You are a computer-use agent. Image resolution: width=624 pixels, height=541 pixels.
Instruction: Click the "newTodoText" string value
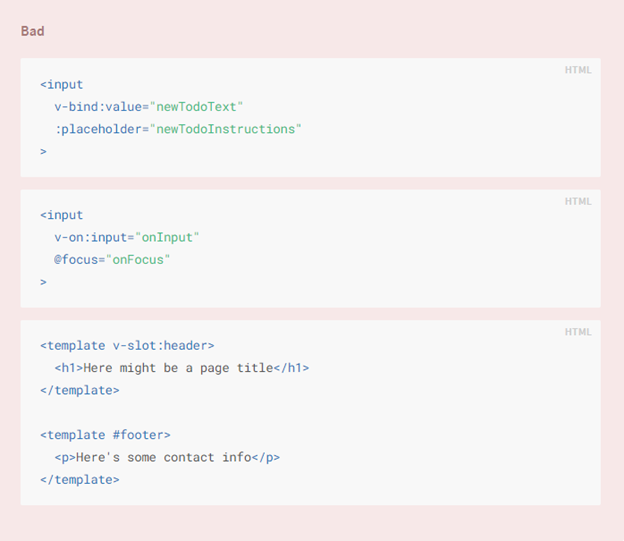(196, 107)
